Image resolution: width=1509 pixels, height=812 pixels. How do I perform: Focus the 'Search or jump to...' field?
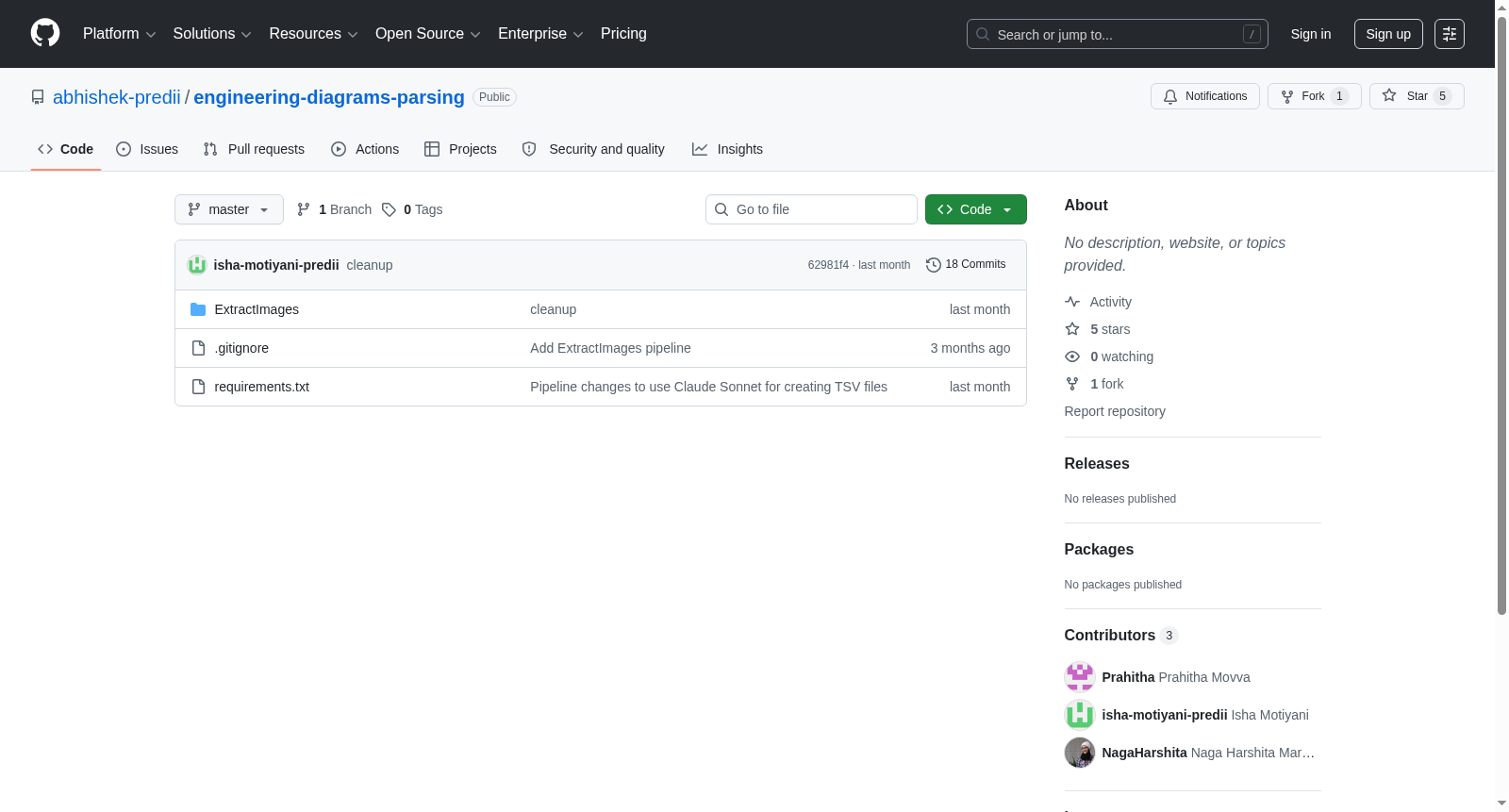(1118, 34)
